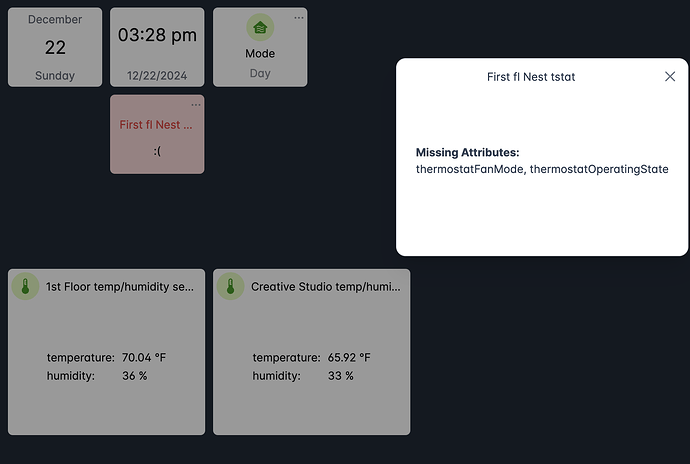Select the December 22 calendar tile
Viewport: 690px width, 464px height.
coord(55,47)
